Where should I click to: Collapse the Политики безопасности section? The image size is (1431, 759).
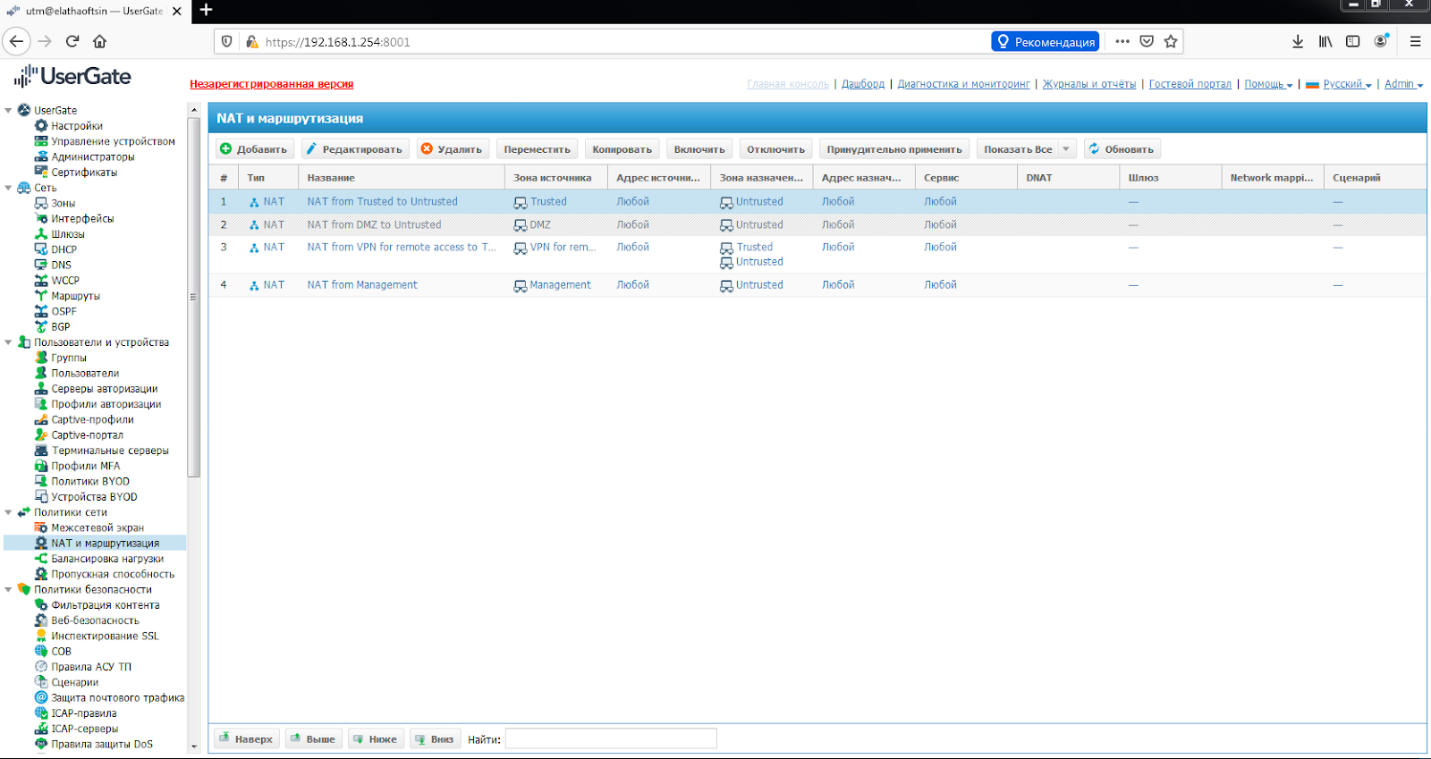[x=9, y=589]
